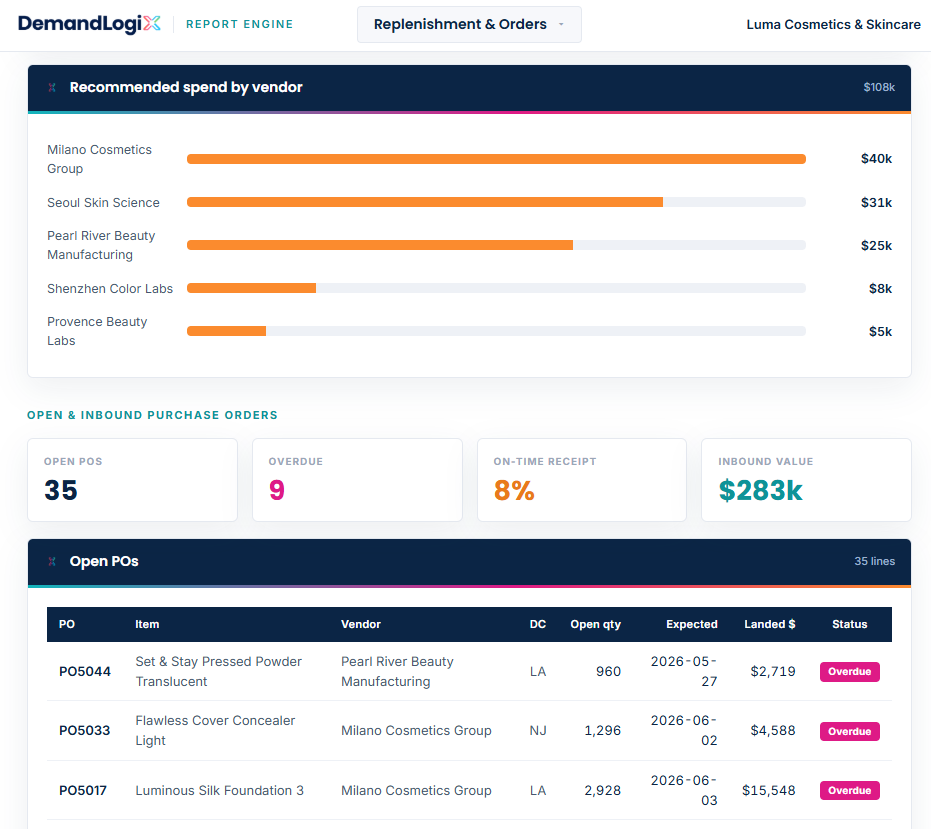
Task: Click the $108k total in panel header
Action: click(x=879, y=87)
